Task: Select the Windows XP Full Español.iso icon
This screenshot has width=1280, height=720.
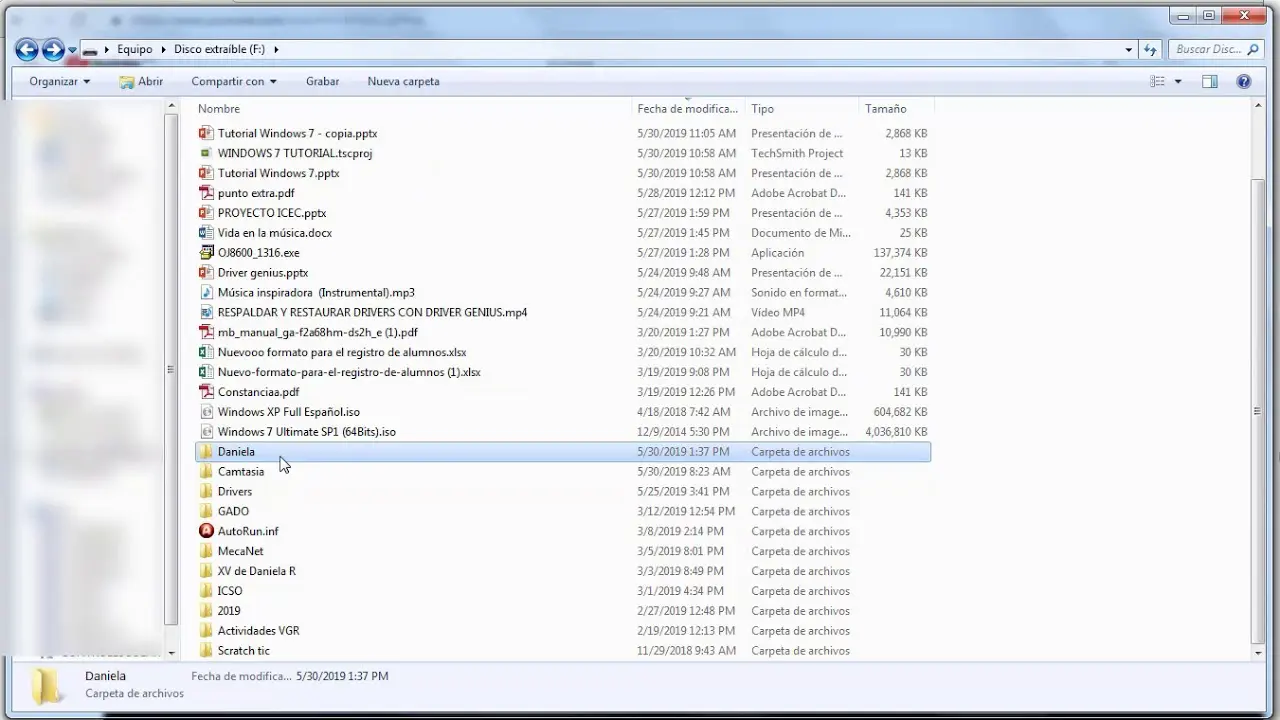Action: 206,412
